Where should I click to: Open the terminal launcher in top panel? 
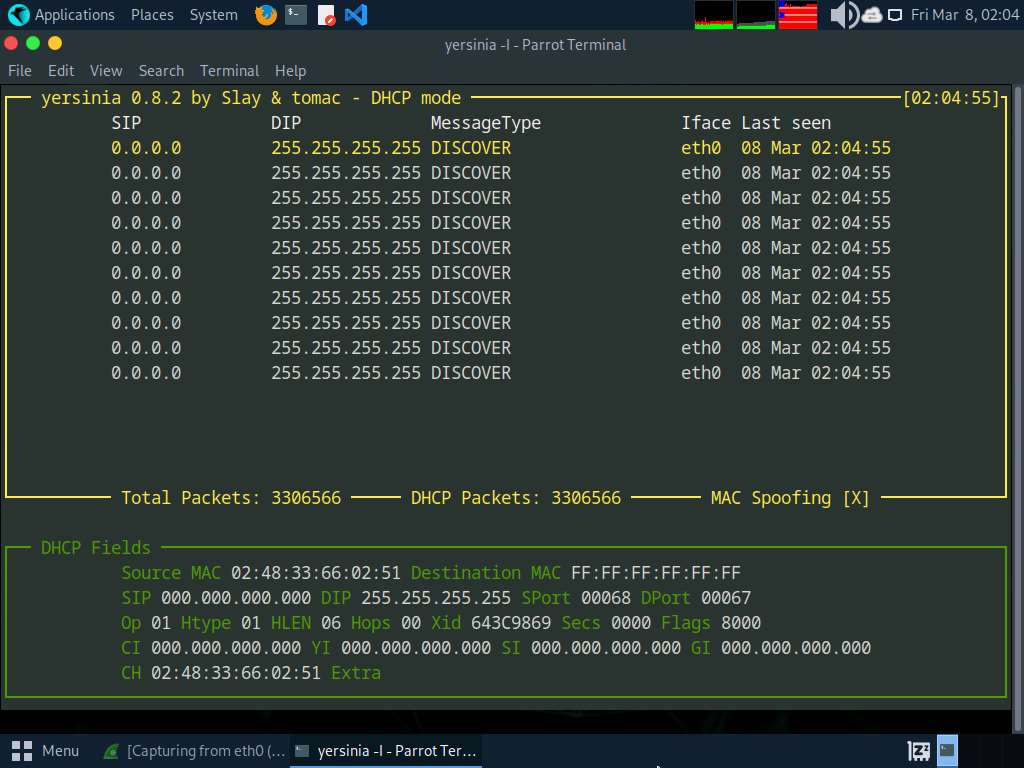(x=295, y=15)
